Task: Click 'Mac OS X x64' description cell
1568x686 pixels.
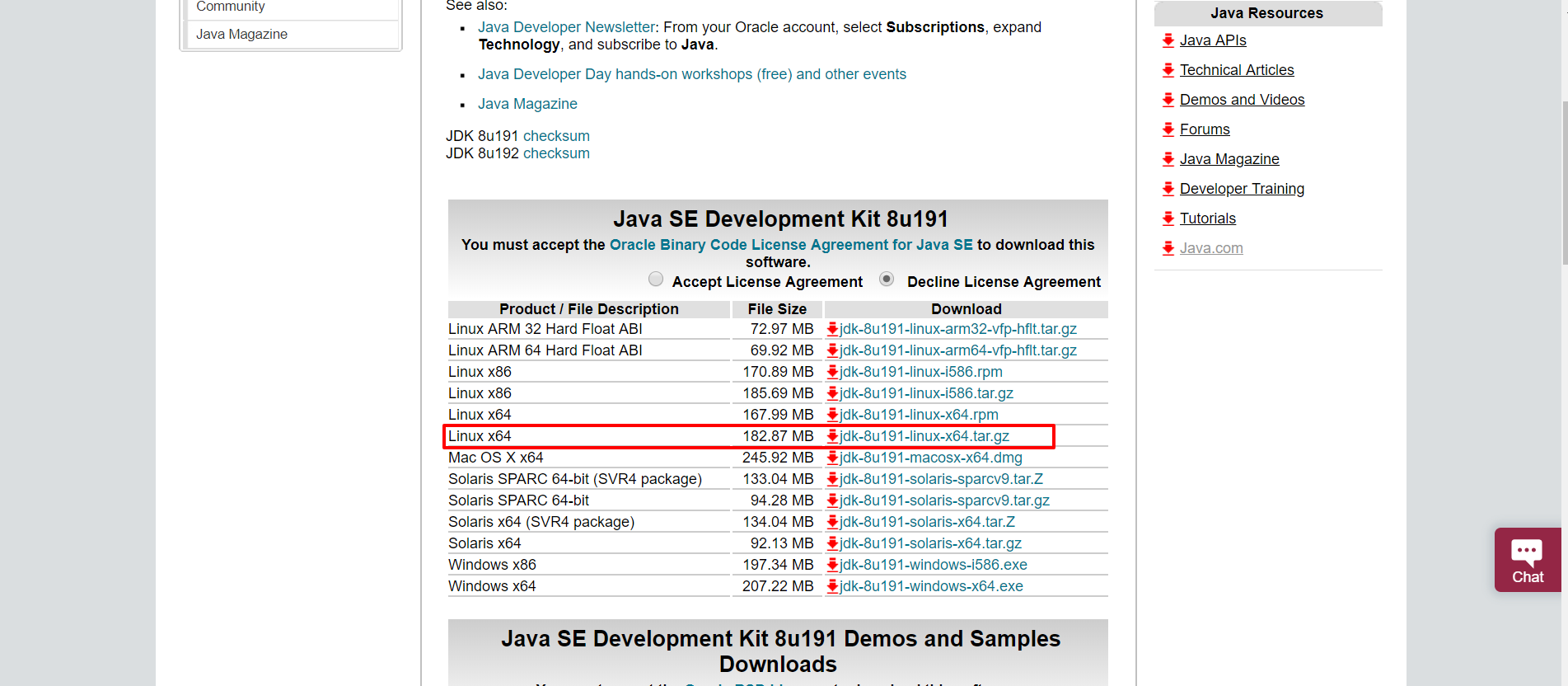Action: [588, 458]
